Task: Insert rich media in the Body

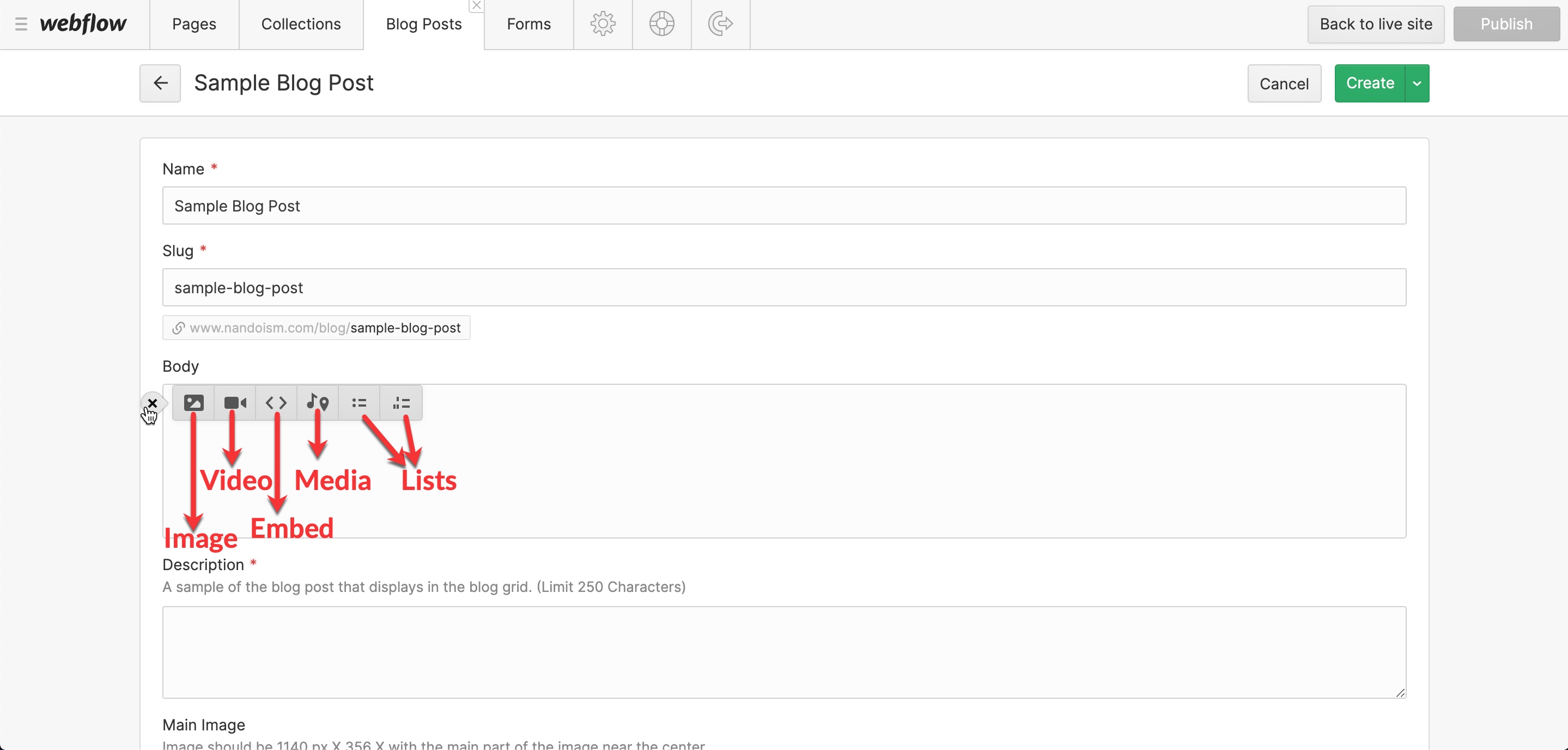Action: (318, 402)
